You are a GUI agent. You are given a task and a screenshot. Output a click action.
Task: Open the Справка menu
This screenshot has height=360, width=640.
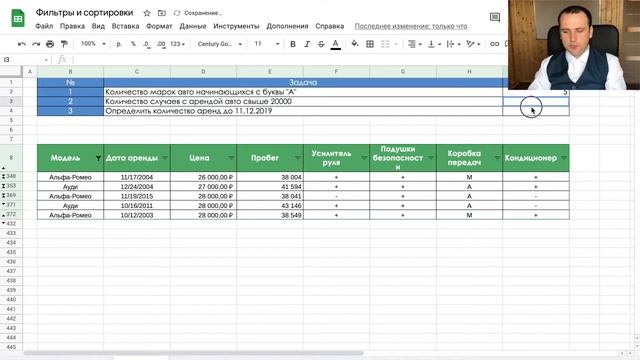(329, 26)
